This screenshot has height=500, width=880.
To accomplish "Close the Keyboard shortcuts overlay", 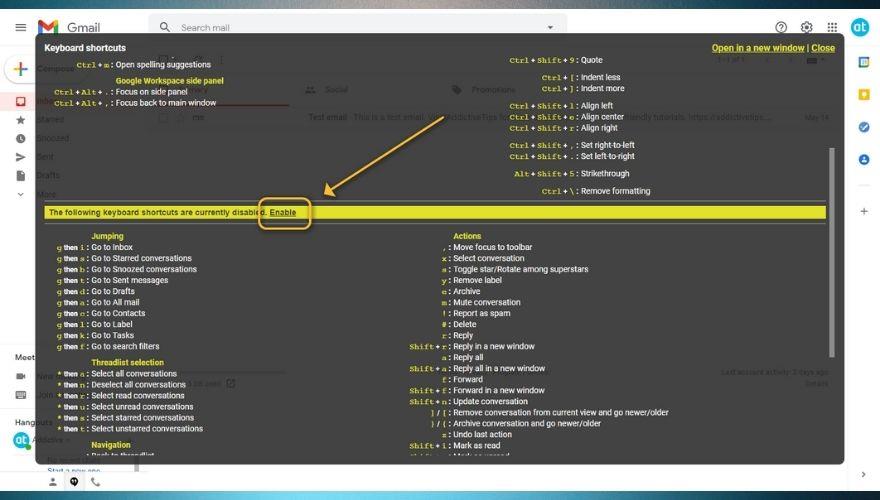I will pyautogui.click(x=823, y=48).
